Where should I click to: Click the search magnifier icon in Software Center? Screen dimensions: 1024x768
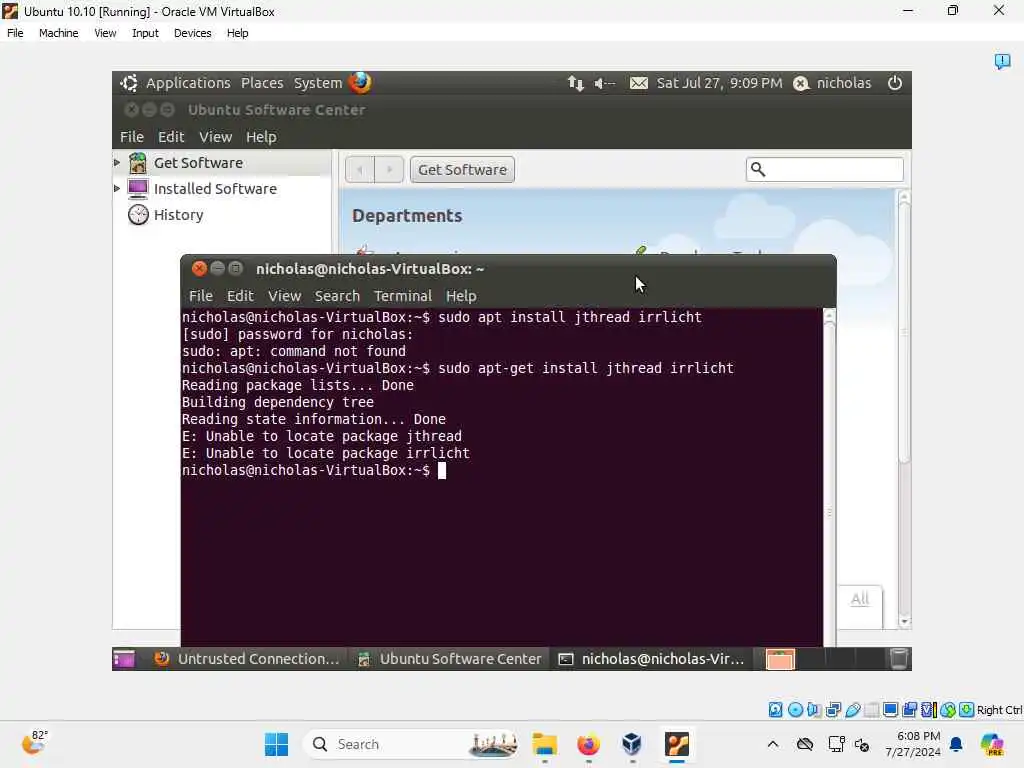pos(758,169)
